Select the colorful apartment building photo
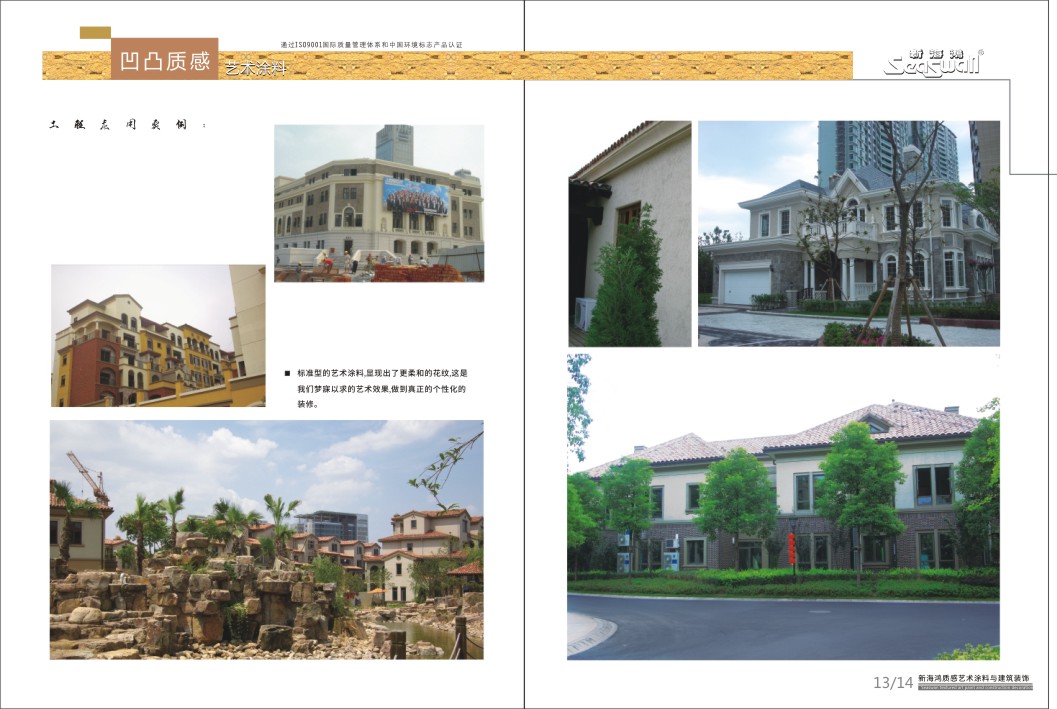 pos(158,335)
